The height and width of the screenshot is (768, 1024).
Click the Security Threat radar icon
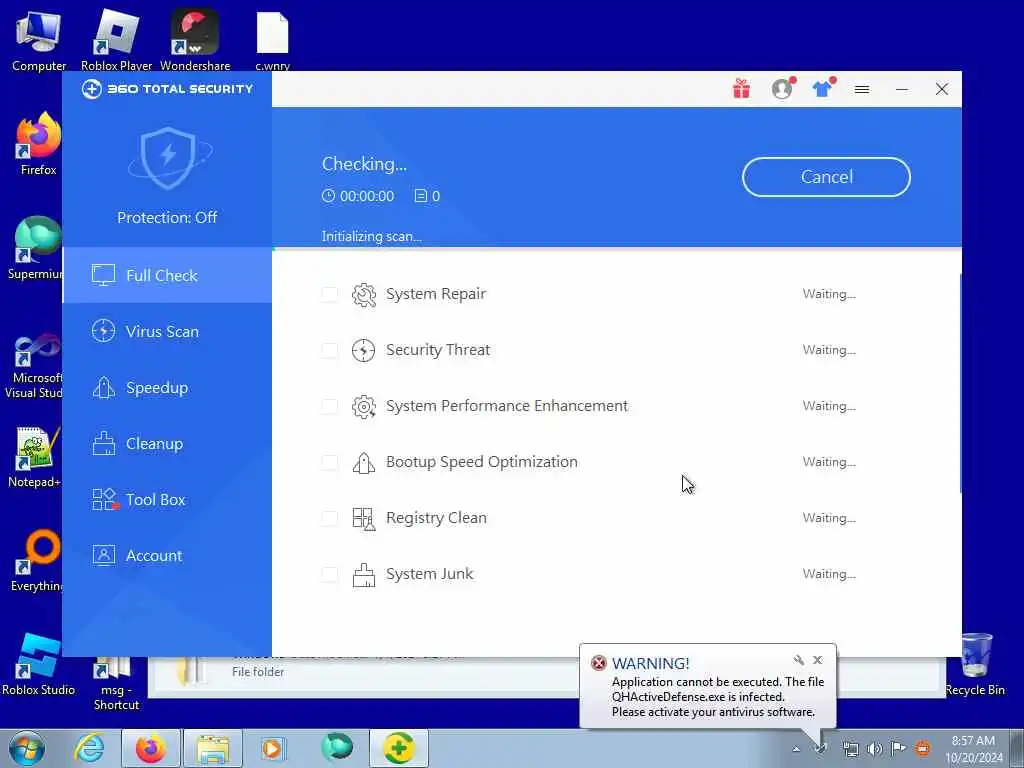point(364,351)
